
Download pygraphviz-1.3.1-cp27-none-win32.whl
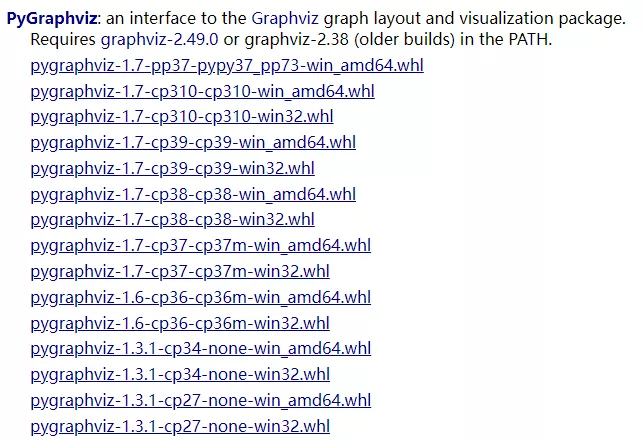180,426
